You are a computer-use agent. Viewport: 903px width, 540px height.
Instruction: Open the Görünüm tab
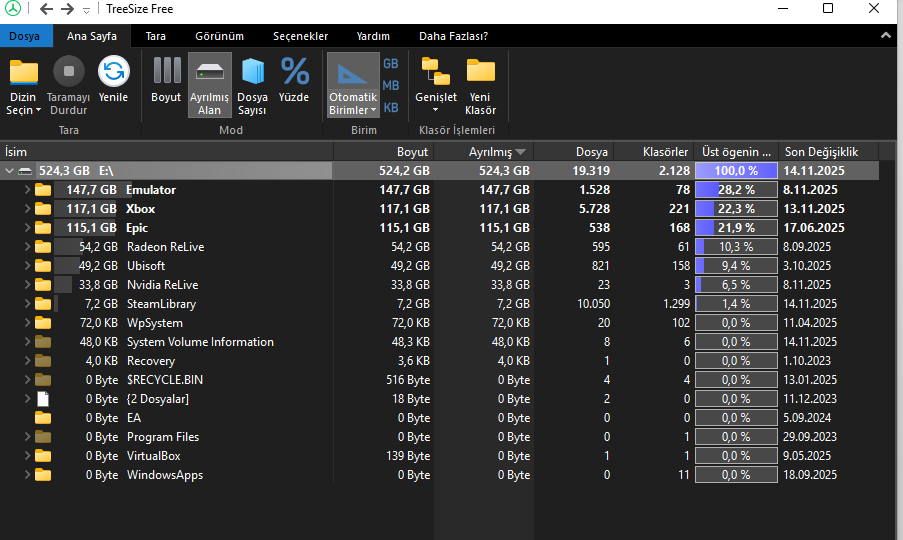tap(219, 36)
